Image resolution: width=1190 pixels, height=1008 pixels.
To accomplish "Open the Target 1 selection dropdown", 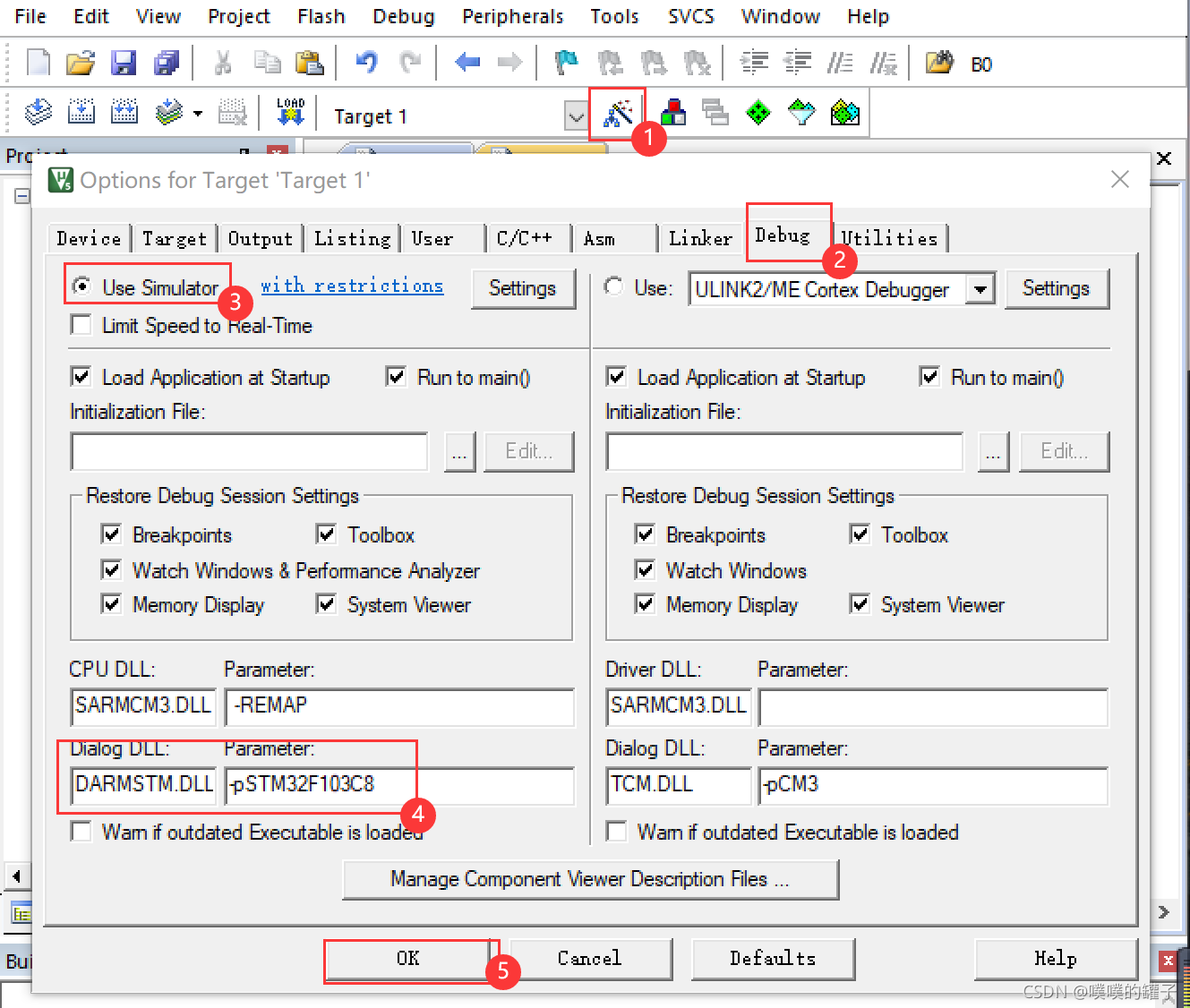I will (576, 115).
